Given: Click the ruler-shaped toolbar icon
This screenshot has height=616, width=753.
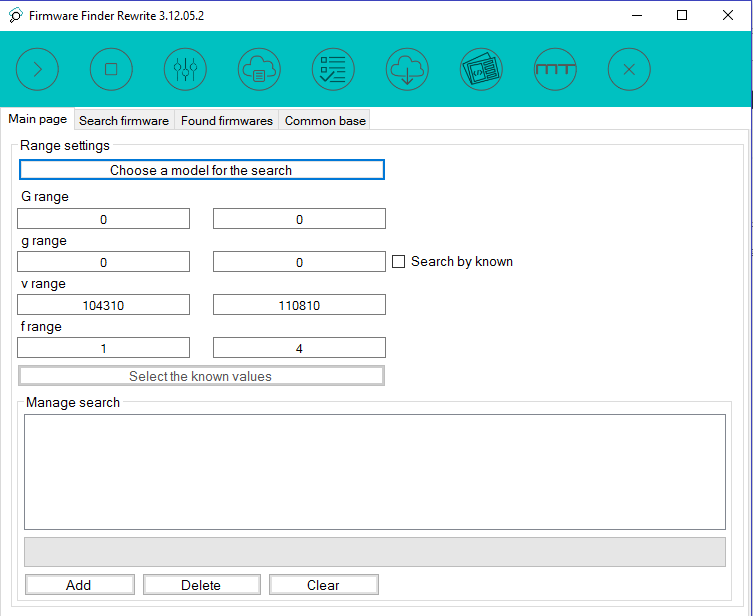Looking at the screenshot, I should click(x=555, y=70).
